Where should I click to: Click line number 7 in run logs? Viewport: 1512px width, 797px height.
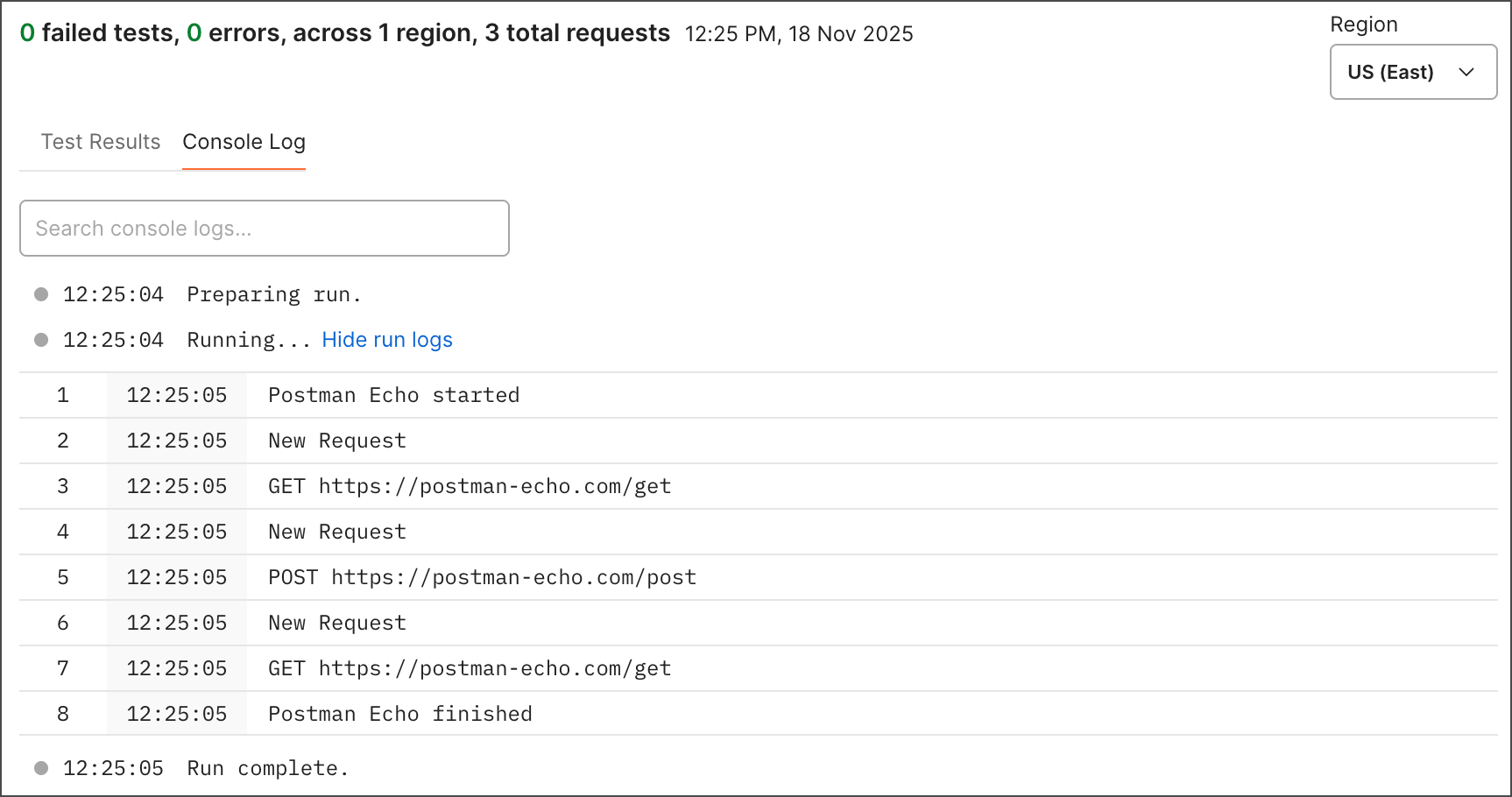[63, 668]
